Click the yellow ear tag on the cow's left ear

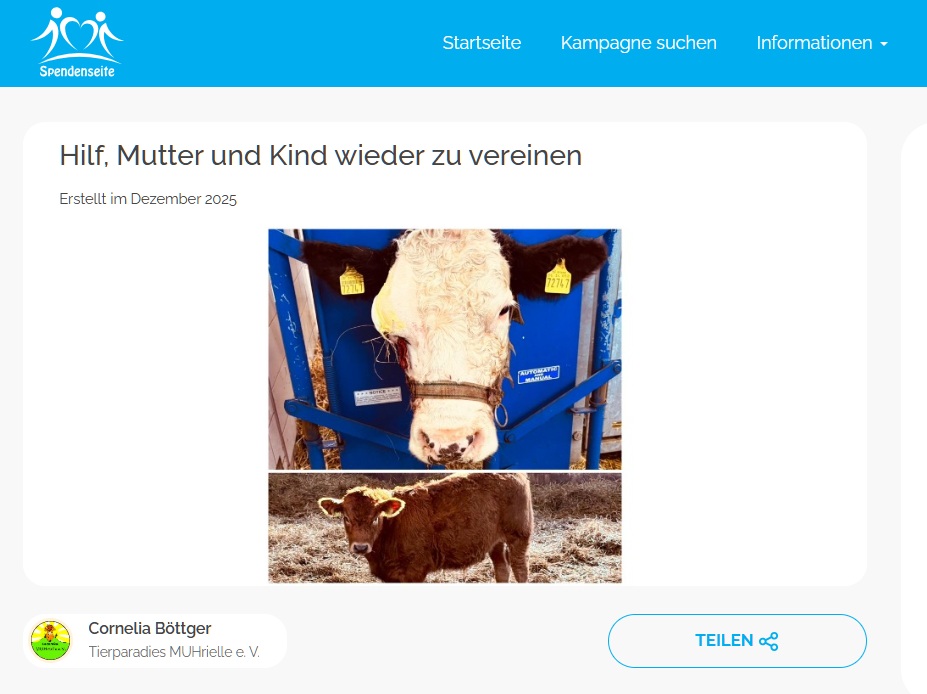click(558, 277)
